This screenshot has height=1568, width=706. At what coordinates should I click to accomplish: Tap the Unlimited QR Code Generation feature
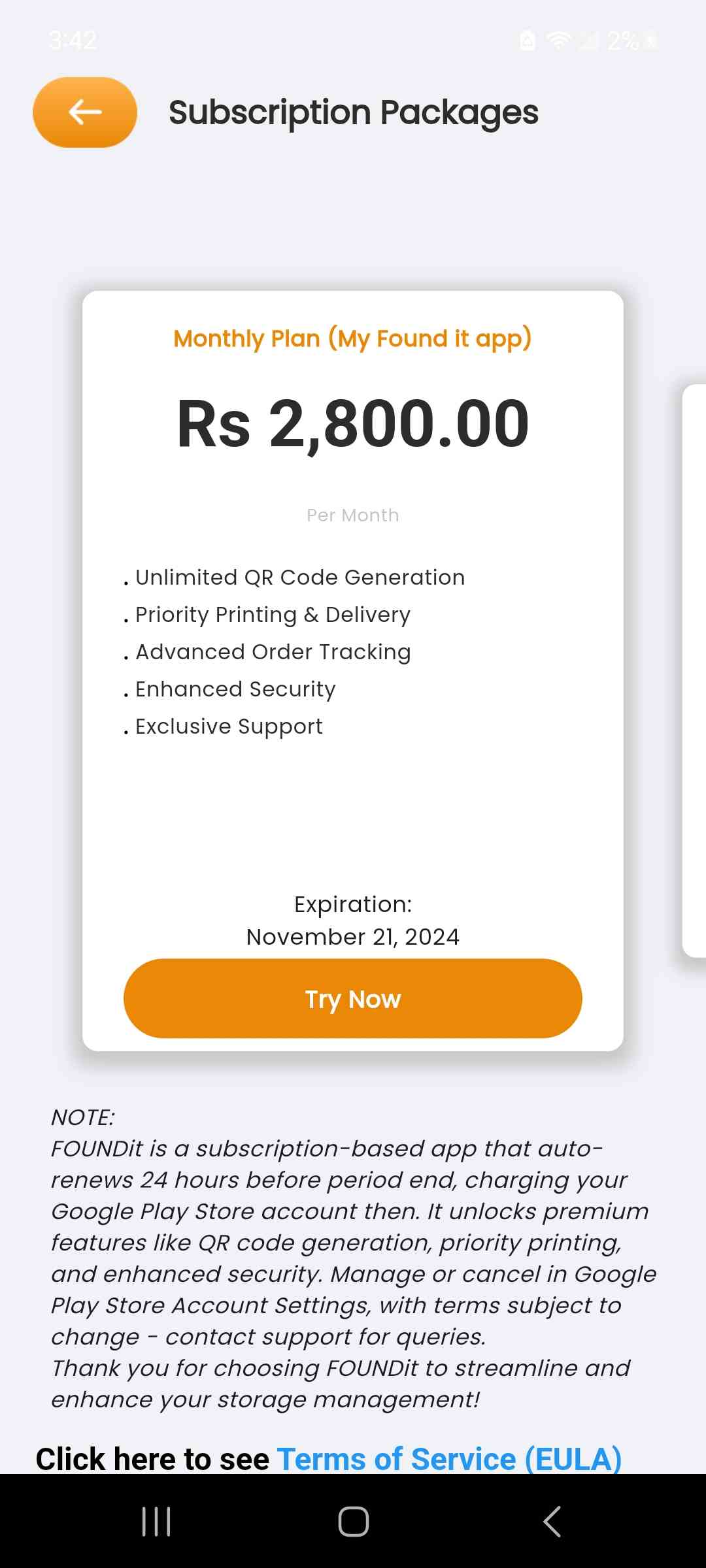(x=299, y=578)
